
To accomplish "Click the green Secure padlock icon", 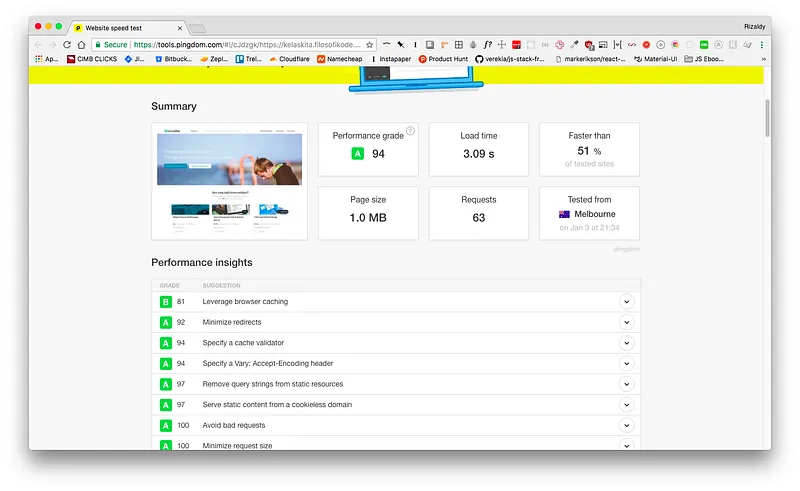I will coord(96,45).
